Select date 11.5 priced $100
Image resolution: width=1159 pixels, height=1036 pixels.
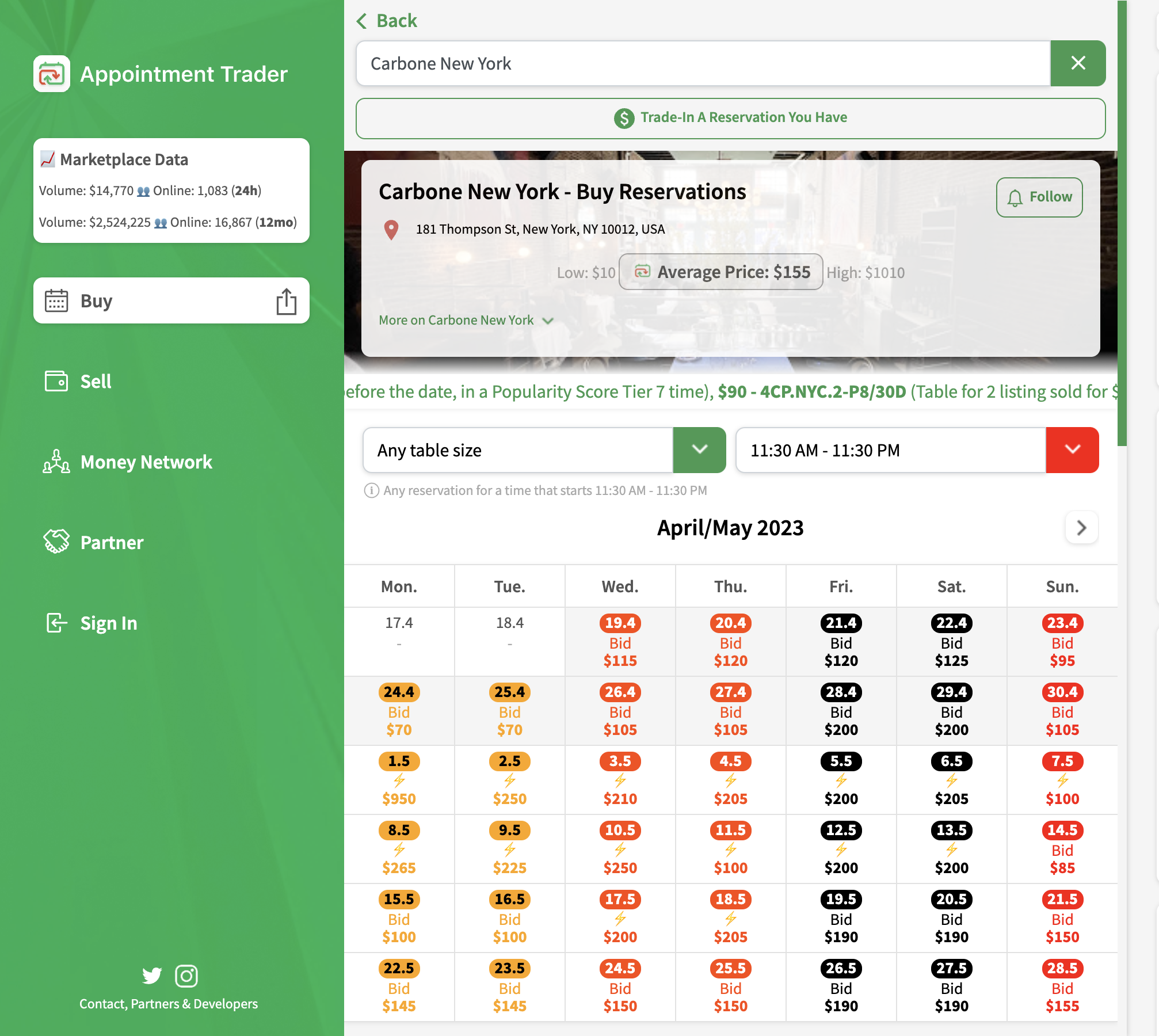click(731, 849)
